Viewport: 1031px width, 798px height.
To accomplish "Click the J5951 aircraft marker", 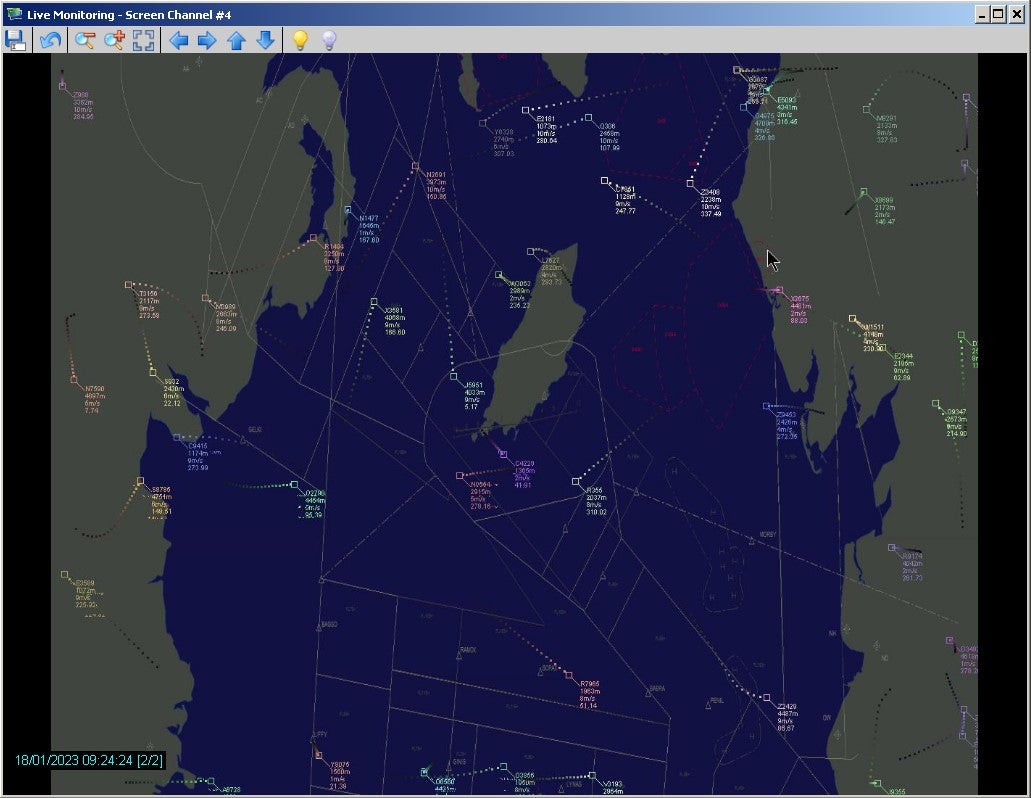I will pyautogui.click(x=454, y=376).
